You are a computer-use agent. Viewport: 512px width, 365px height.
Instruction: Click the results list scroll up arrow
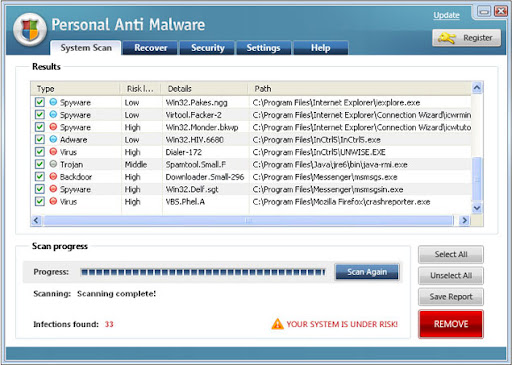pyautogui.click(x=477, y=88)
